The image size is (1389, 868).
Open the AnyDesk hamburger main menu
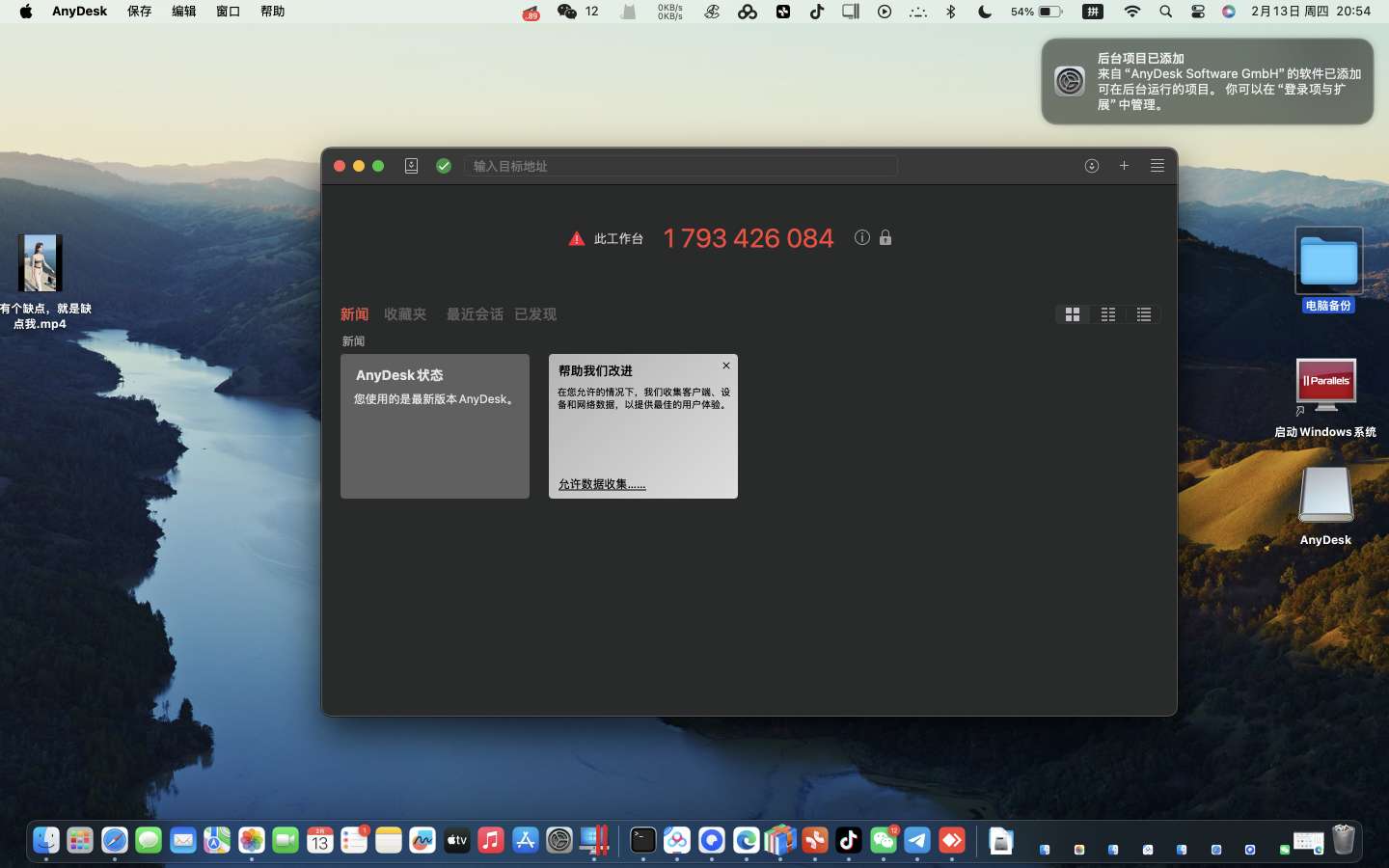[1157, 166]
